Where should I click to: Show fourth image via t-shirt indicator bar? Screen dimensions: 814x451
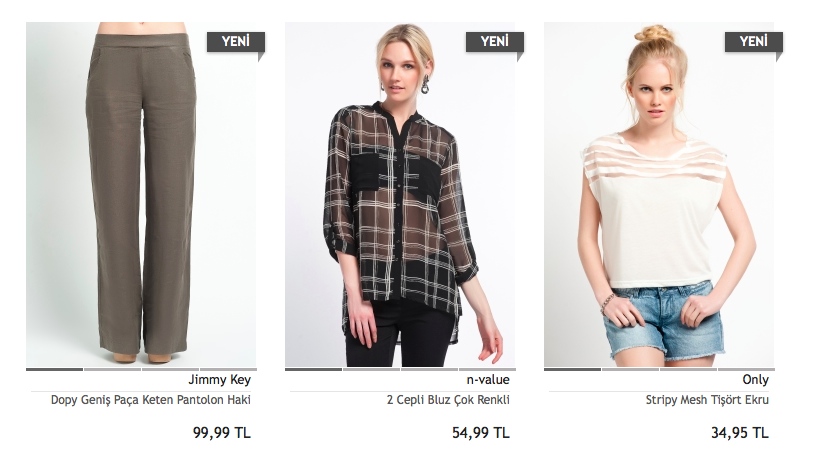pyautogui.click(x=746, y=370)
